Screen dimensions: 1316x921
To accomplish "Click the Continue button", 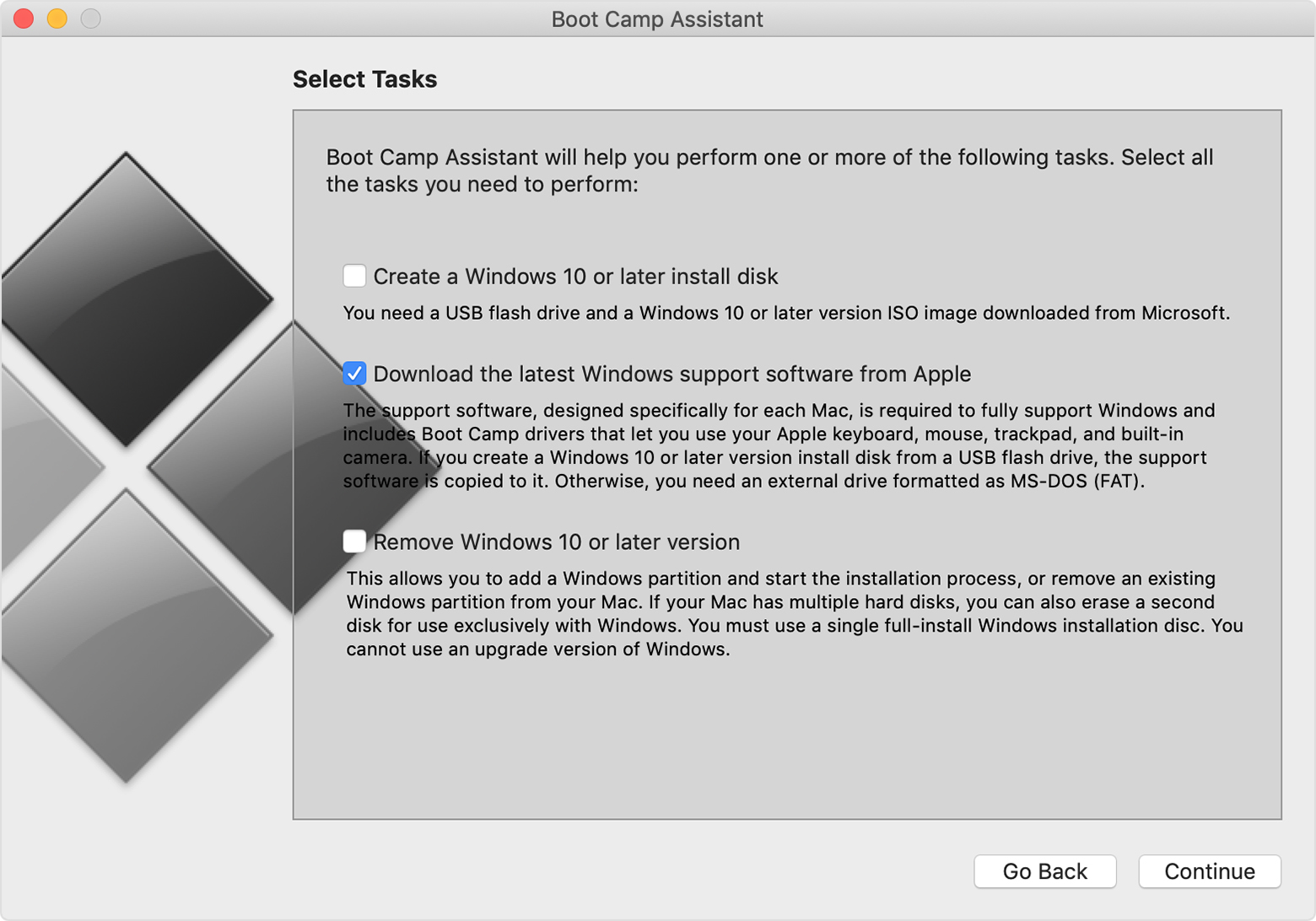I will (x=1210, y=871).
